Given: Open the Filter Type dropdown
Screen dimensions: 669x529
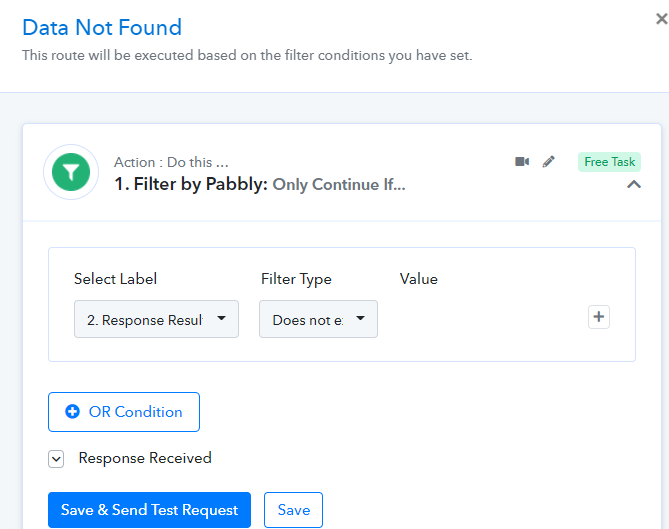Looking at the screenshot, I should coord(318,319).
